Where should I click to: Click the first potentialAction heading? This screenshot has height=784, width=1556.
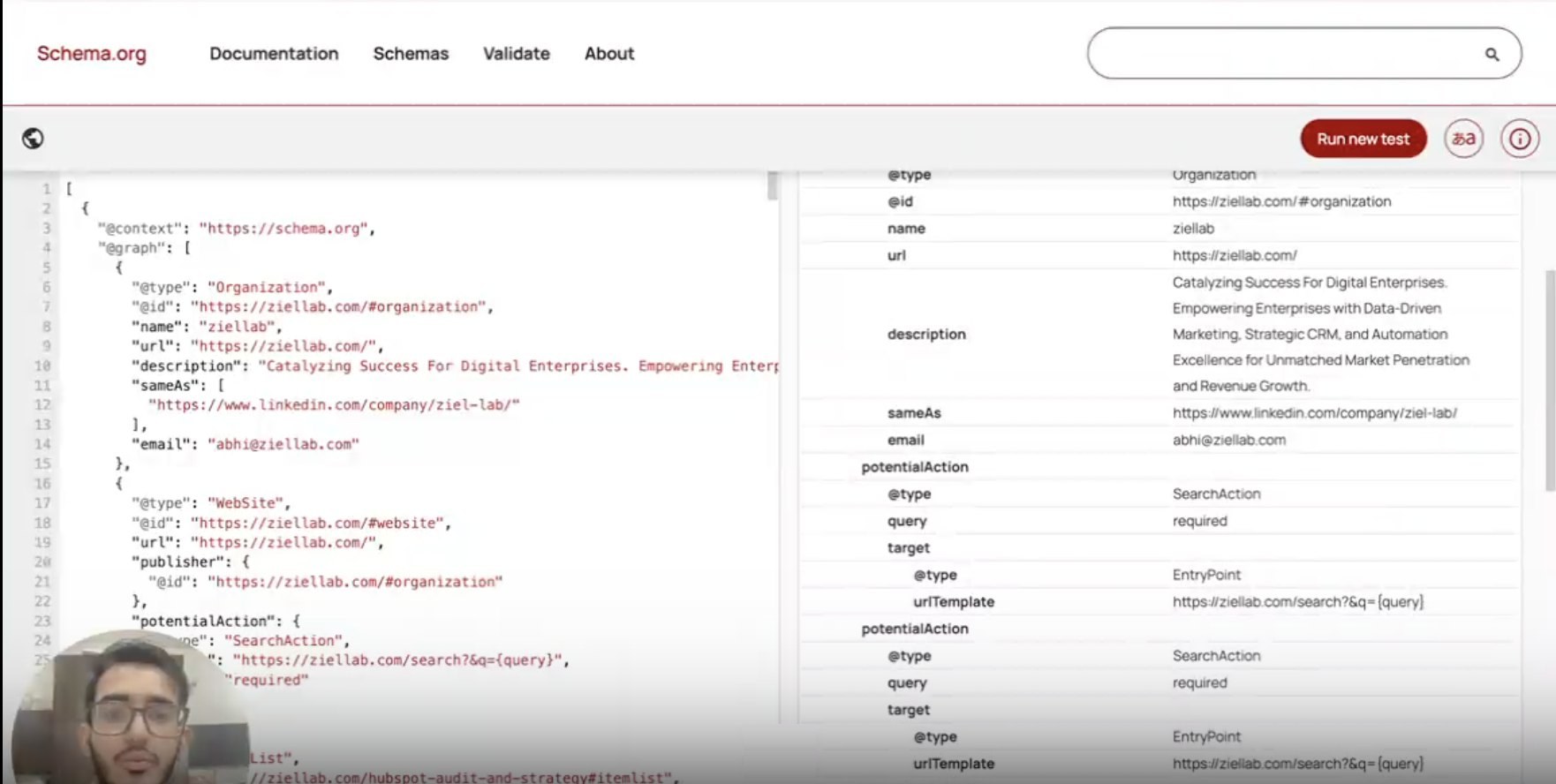[915, 467]
